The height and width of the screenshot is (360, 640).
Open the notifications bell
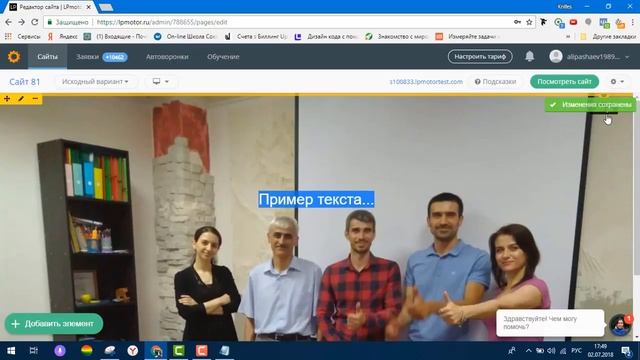point(529,56)
